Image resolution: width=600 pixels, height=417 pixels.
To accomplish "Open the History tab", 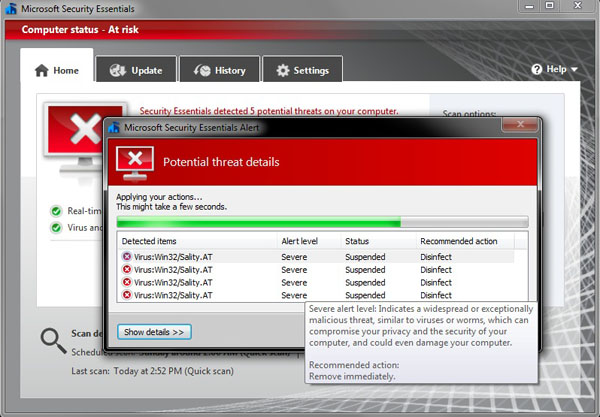I will 220,69.
